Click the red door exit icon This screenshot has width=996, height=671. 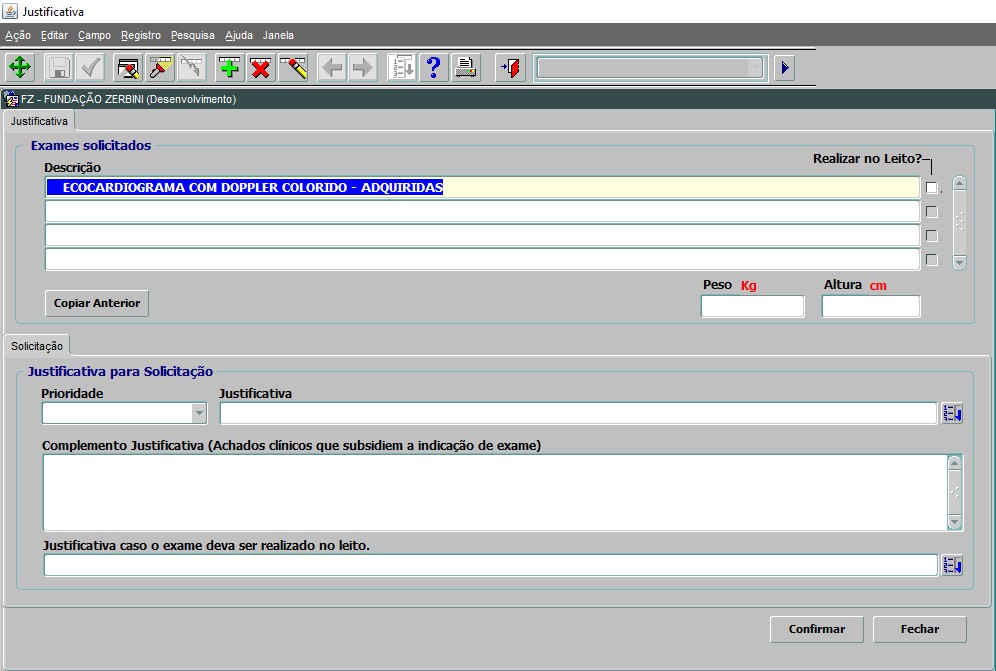(511, 67)
